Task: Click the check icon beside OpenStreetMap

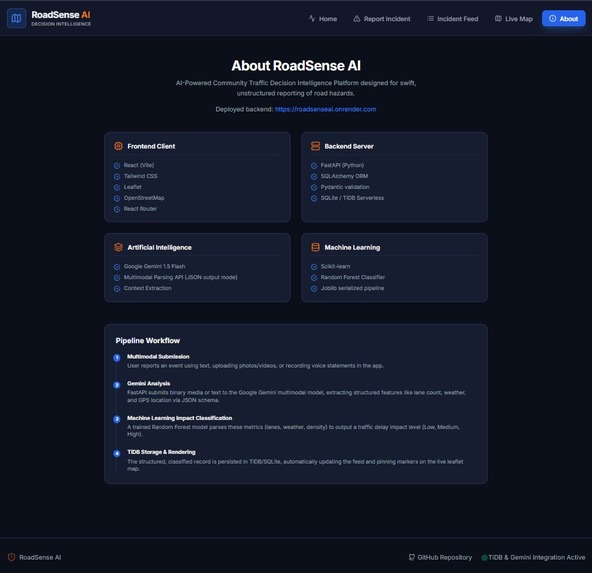Action: 117,198
